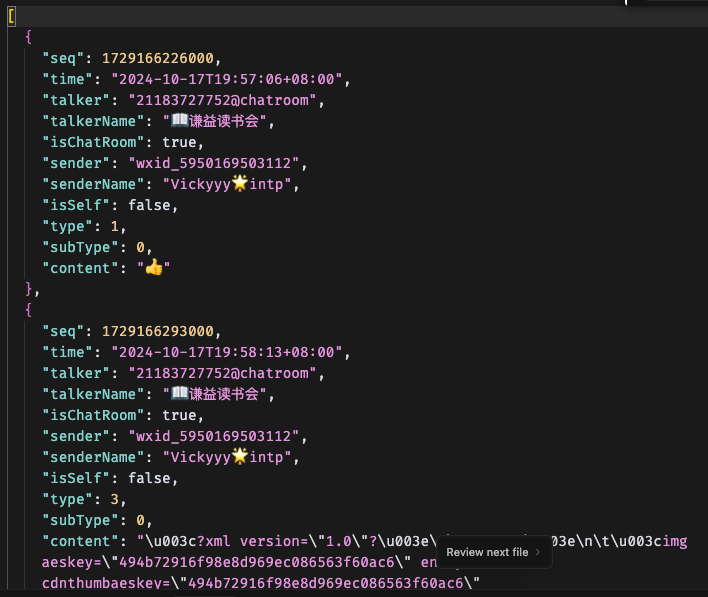Click the isSelf false value under seq 1729166293000
708x597 pixels.
click(x=149, y=478)
